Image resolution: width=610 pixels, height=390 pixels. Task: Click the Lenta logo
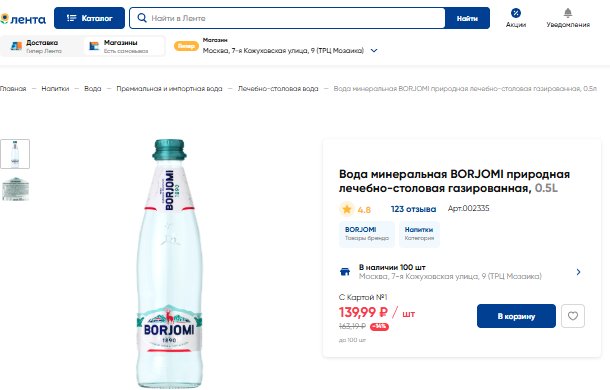tap(23, 19)
